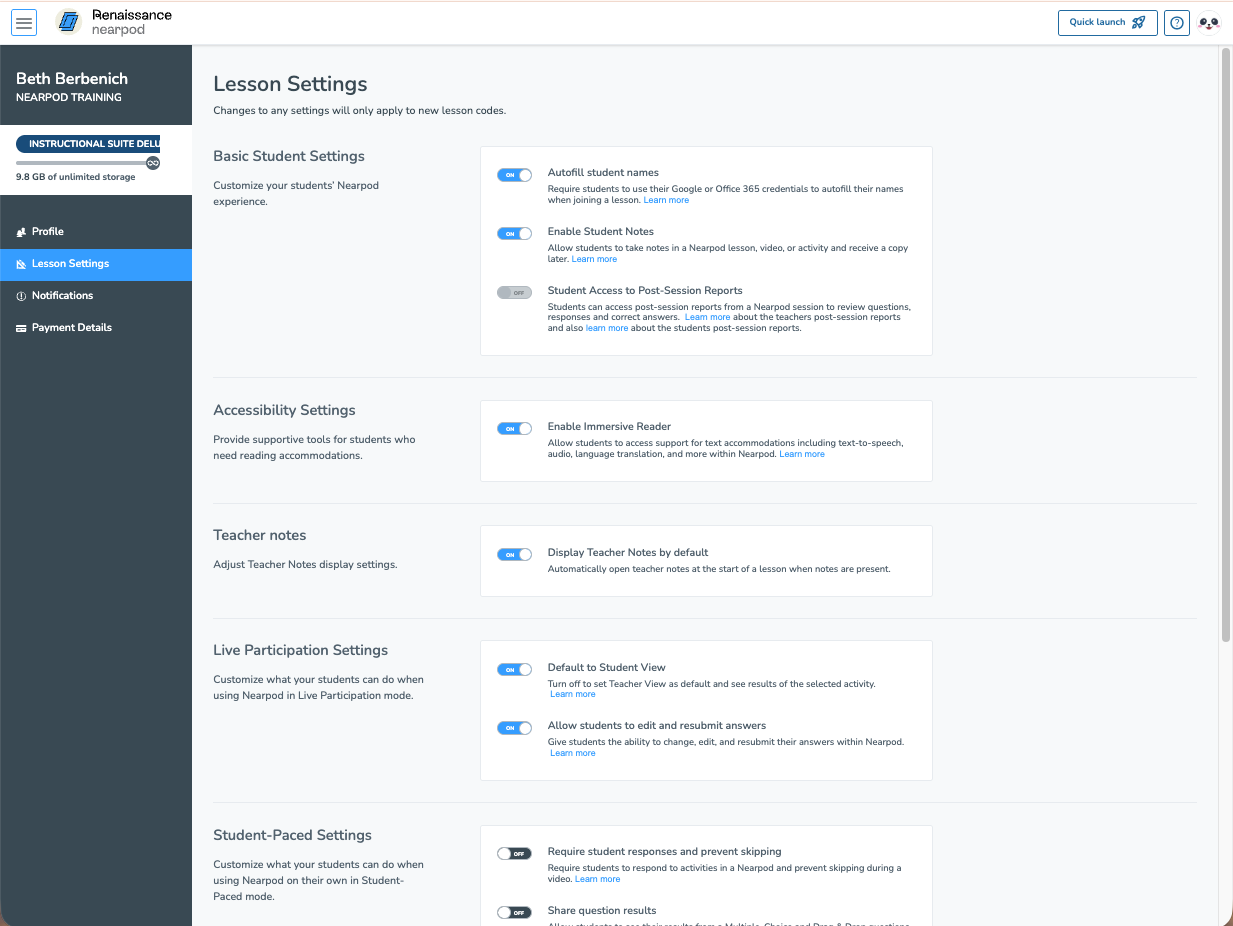The height and width of the screenshot is (926, 1233).
Task: Click the Lesson Settings sidebar icon
Action: click(x=21, y=264)
